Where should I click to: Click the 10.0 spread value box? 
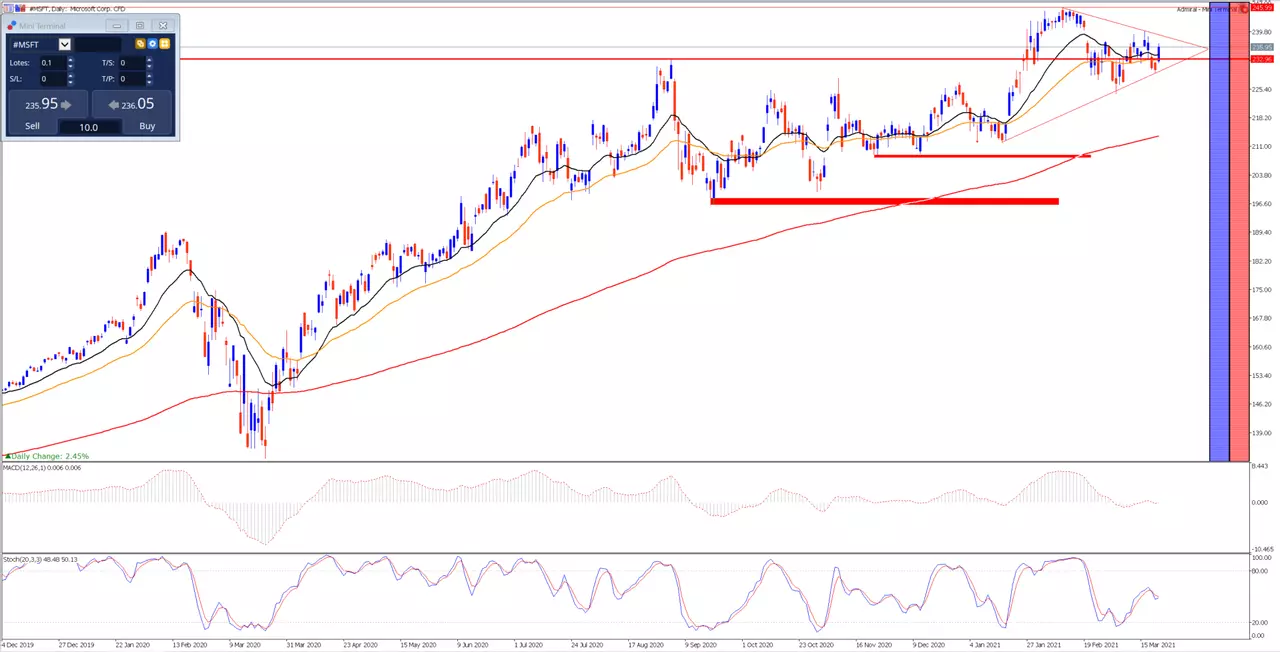tap(89, 127)
